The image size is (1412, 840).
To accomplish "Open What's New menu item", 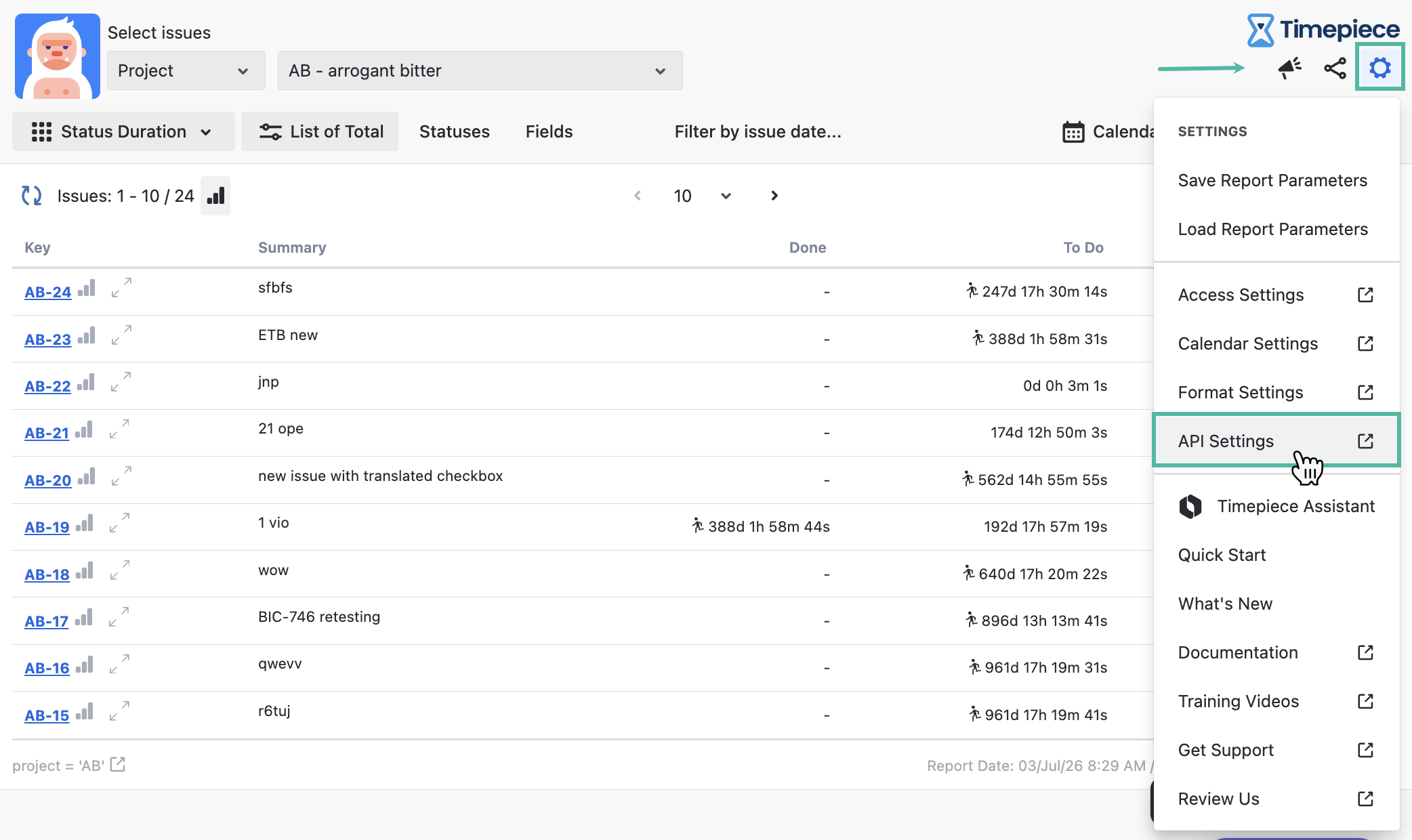I will pyautogui.click(x=1276, y=604).
